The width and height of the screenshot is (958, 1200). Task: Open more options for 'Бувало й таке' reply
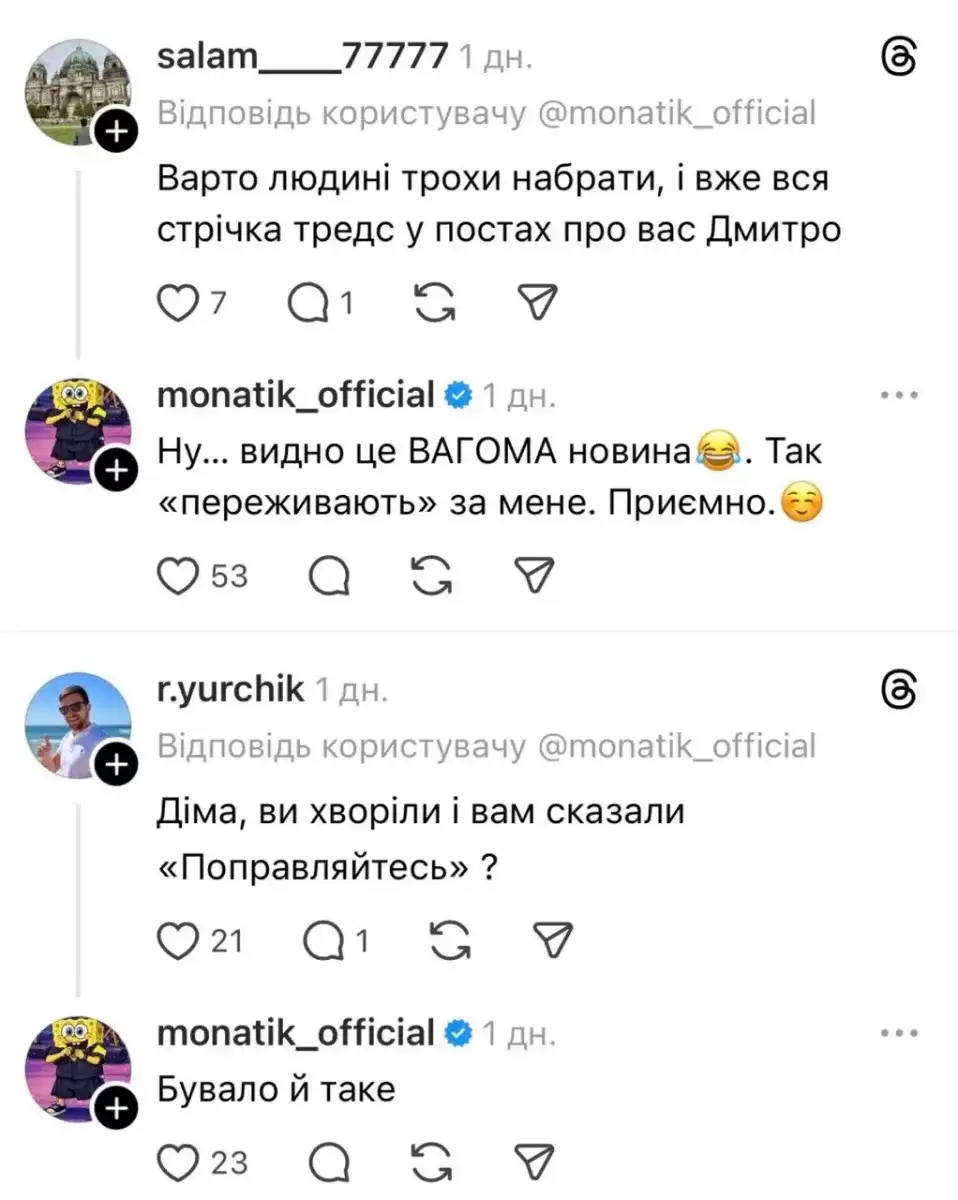[897, 1032]
